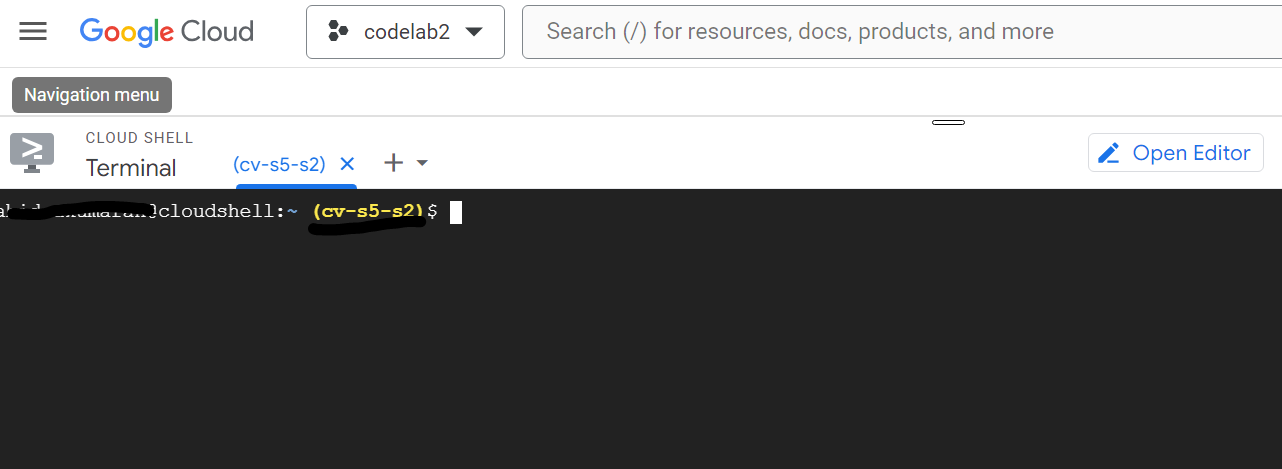This screenshot has width=1282, height=469.
Task: Click the yellow (cv-s5-s2) prompt text
Action: (369, 212)
